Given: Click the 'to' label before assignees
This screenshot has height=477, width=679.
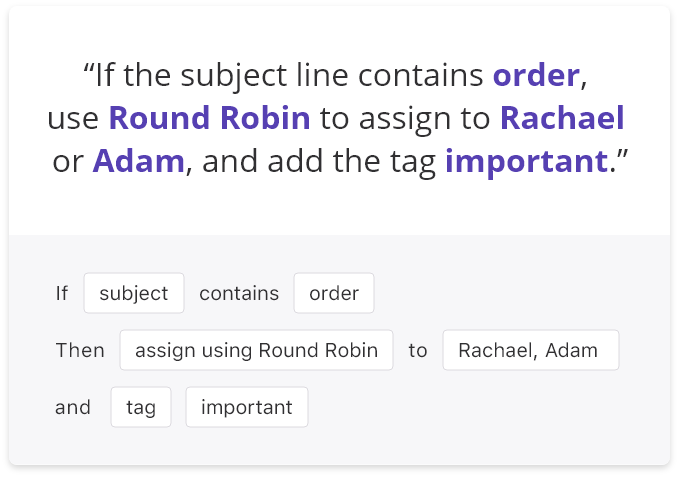Looking at the screenshot, I should click(x=418, y=350).
